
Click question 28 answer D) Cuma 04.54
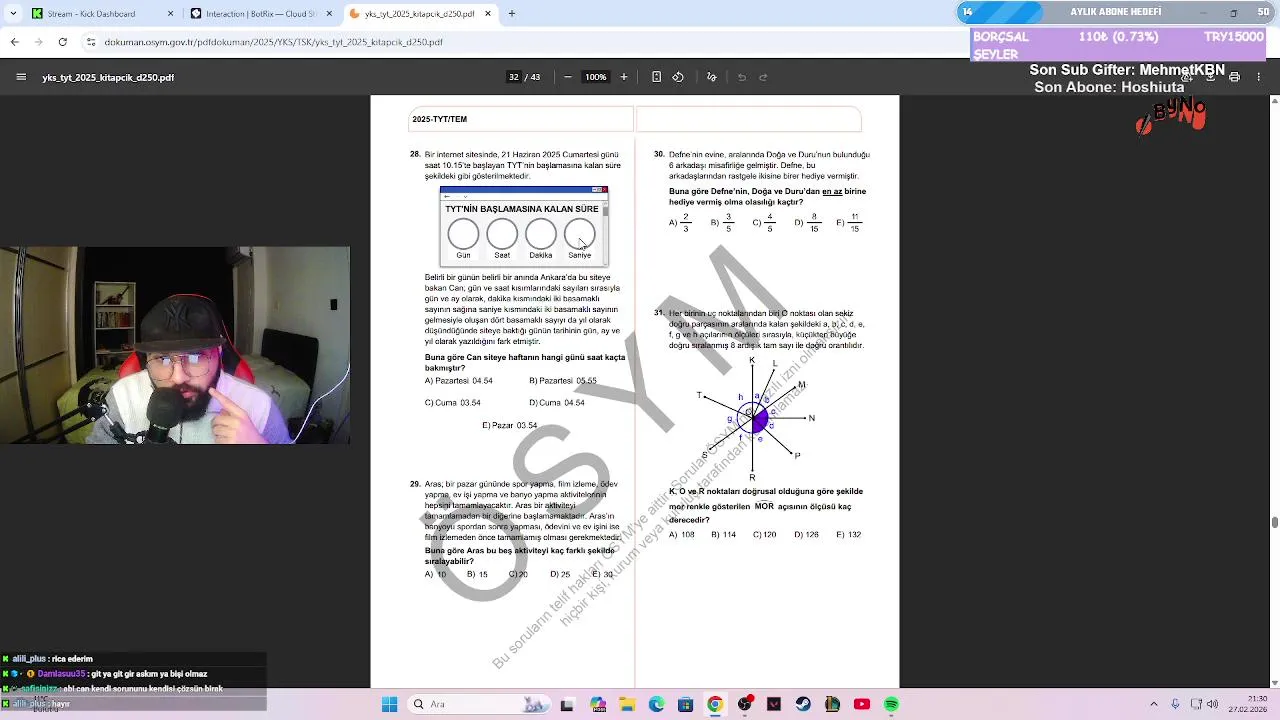pos(557,403)
